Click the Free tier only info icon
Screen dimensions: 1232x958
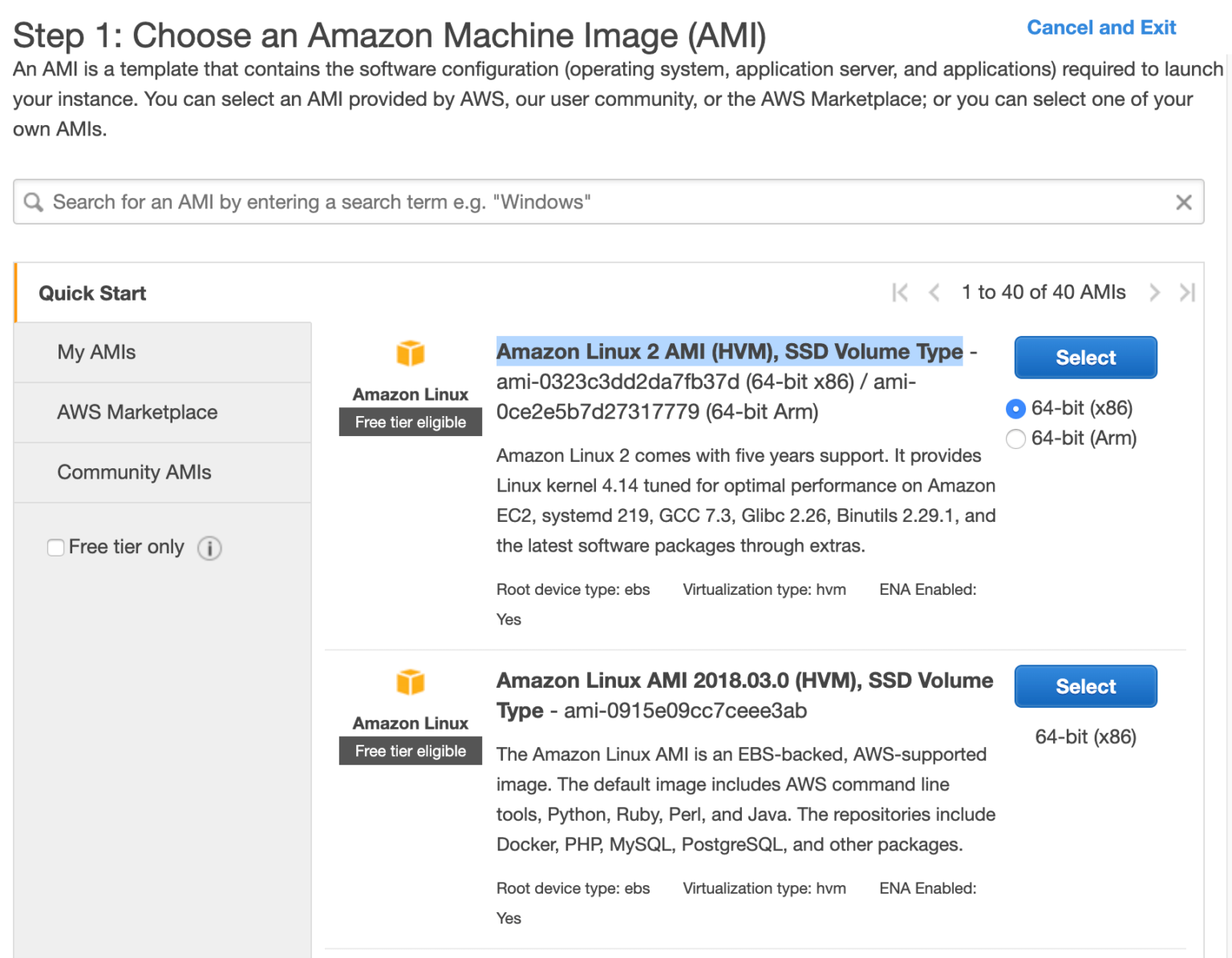[x=209, y=548]
